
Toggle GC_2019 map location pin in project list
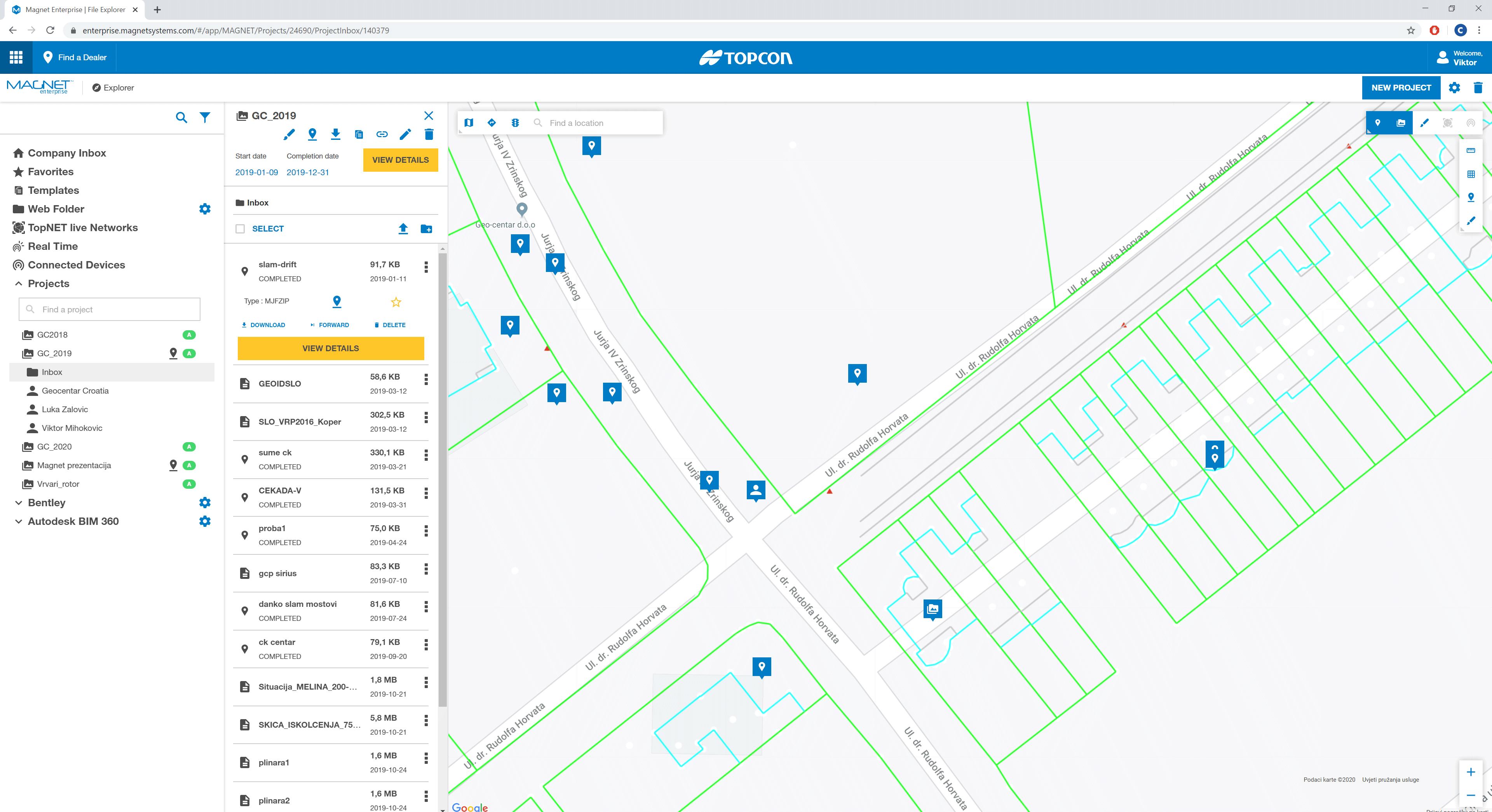(x=173, y=353)
